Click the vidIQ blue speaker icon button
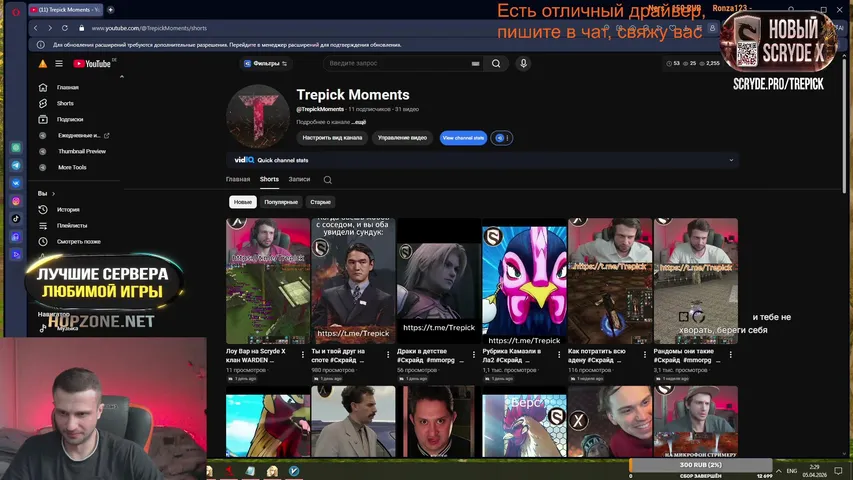The width and height of the screenshot is (853, 480). (499, 138)
